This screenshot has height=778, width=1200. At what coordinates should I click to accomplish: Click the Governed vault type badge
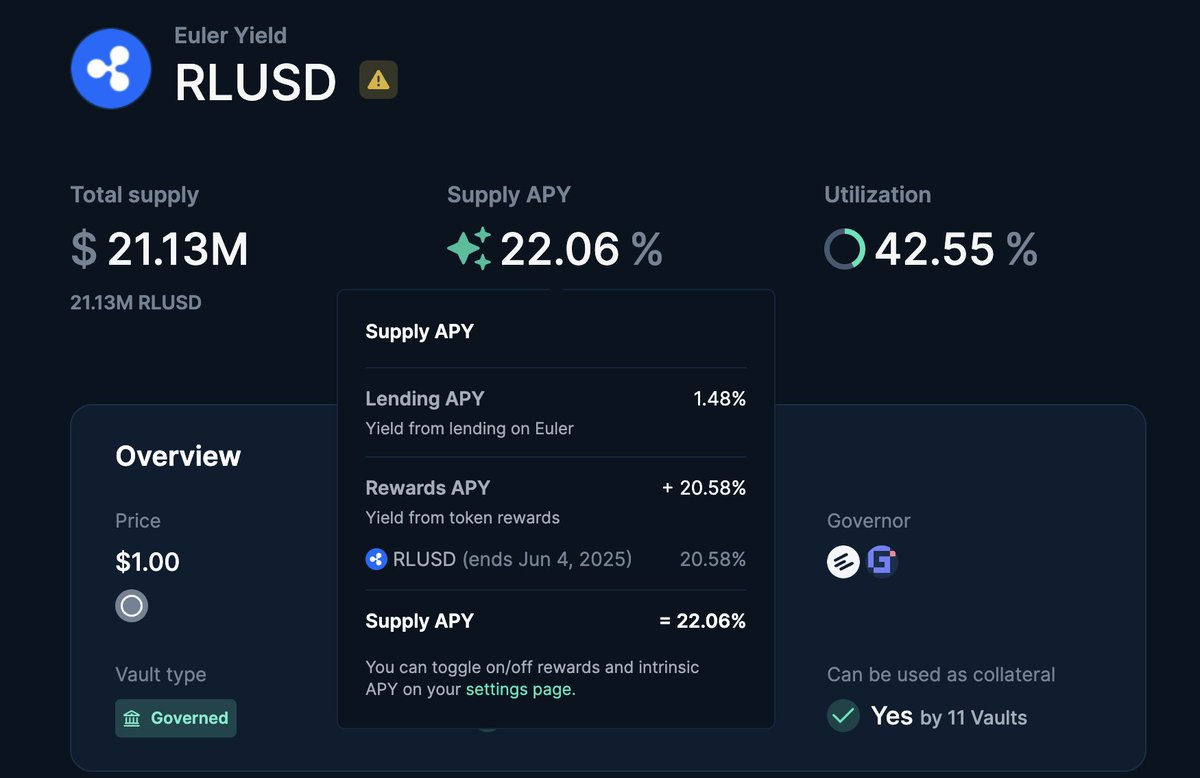click(x=176, y=718)
